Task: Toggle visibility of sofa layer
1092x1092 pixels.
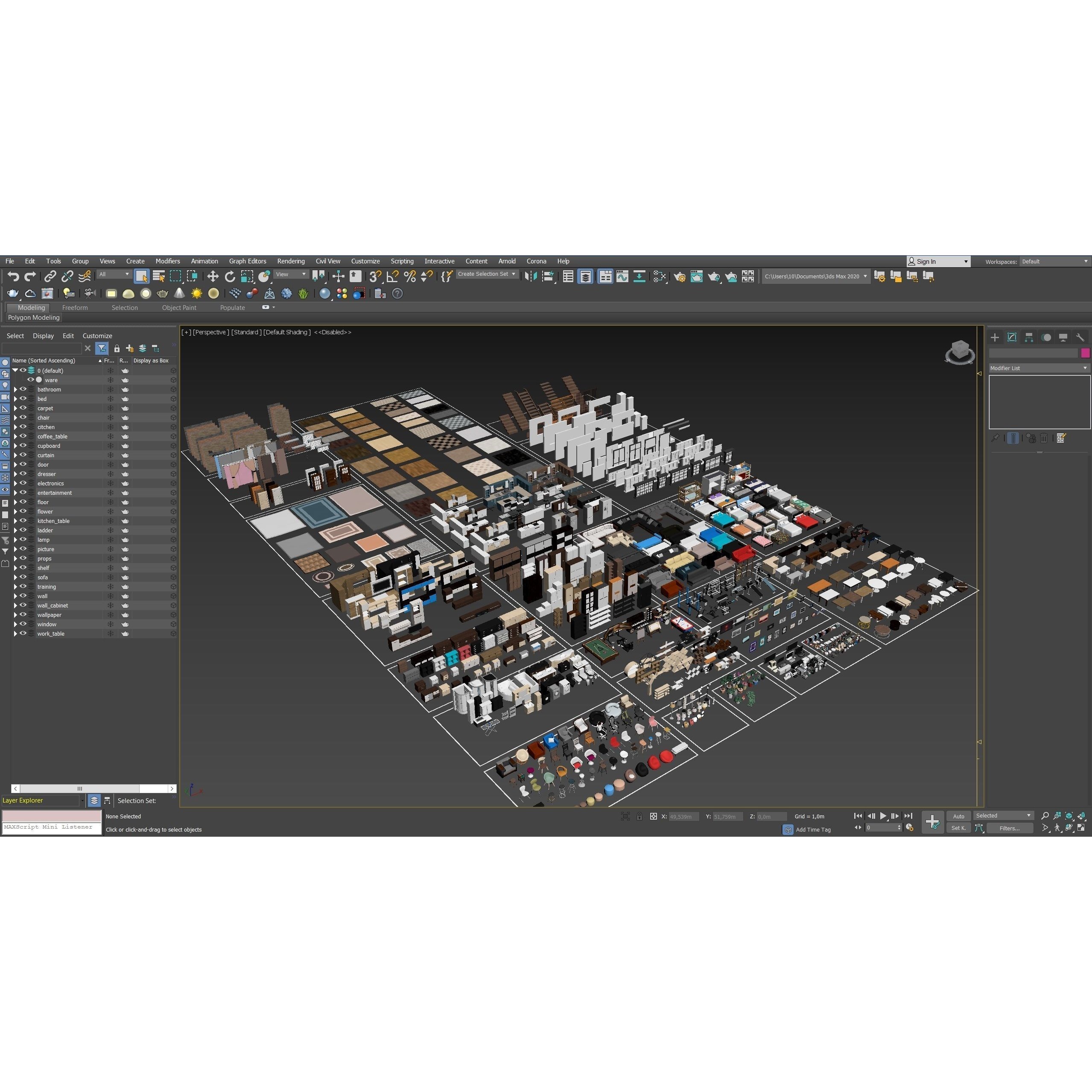Action: coord(23,577)
